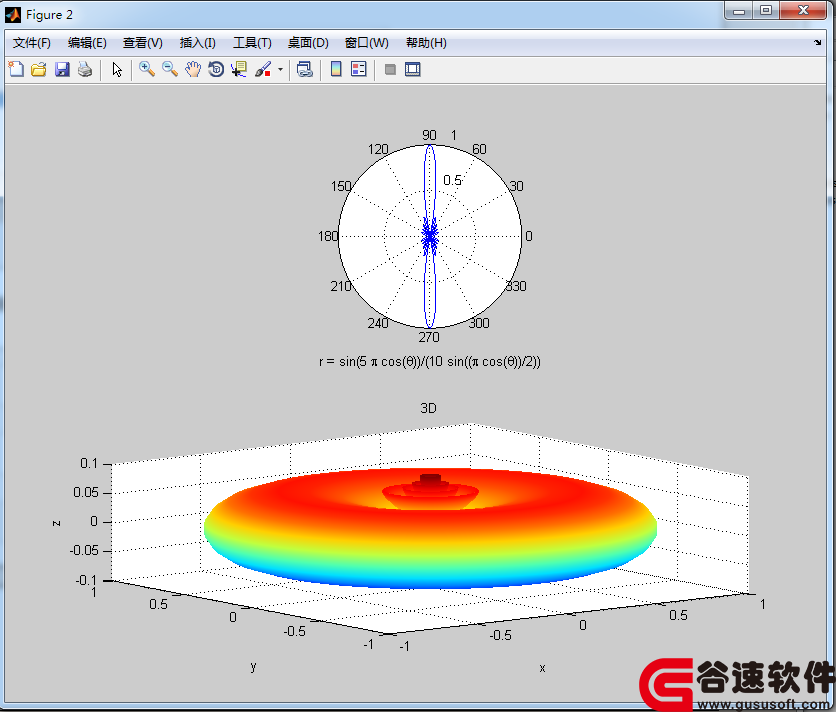
Task: Activate the Zoom Out magnifier tool
Action: click(x=170, y=69)
